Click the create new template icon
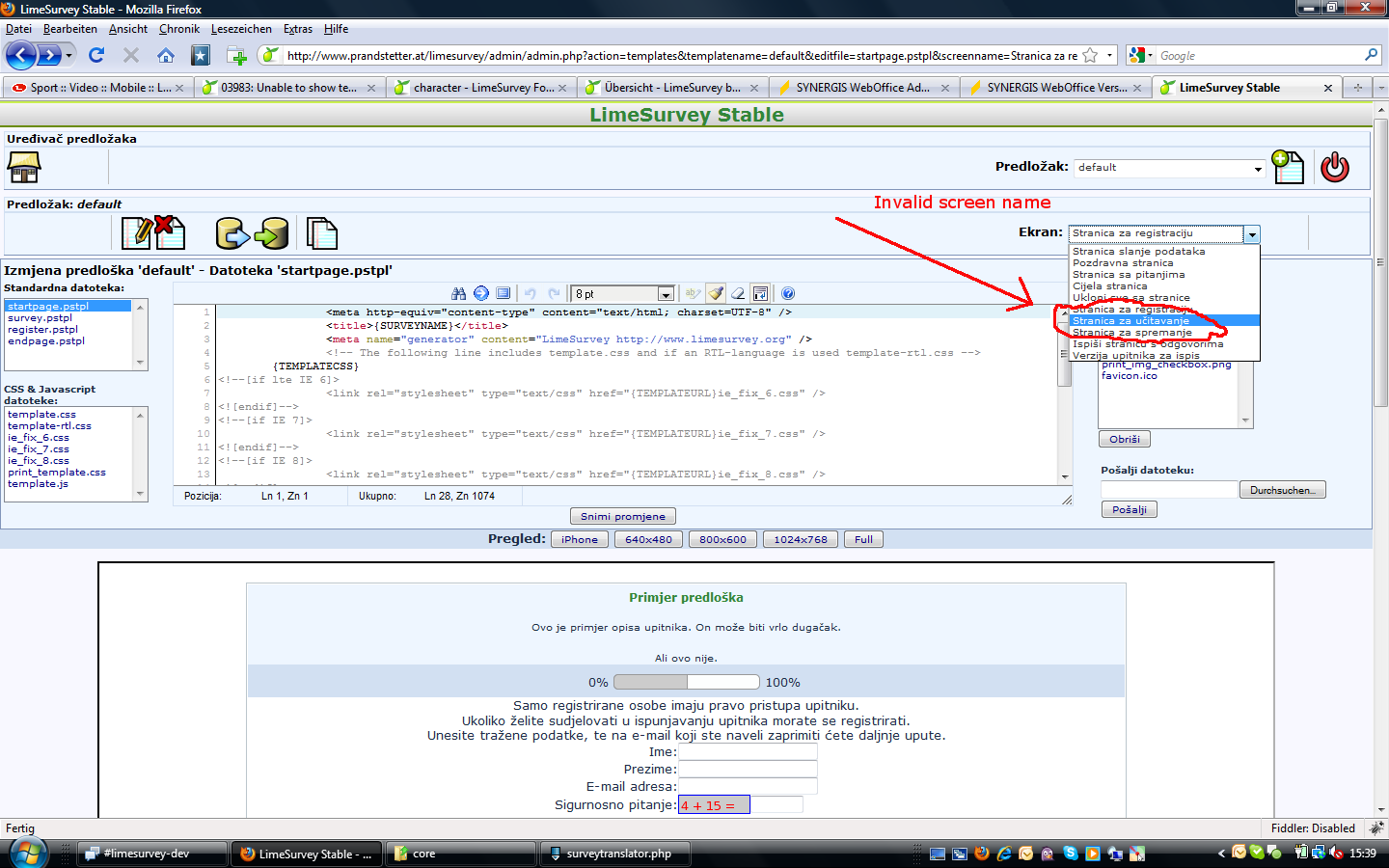Viewport: 1389px width, 868px height. coord(1287,167)
